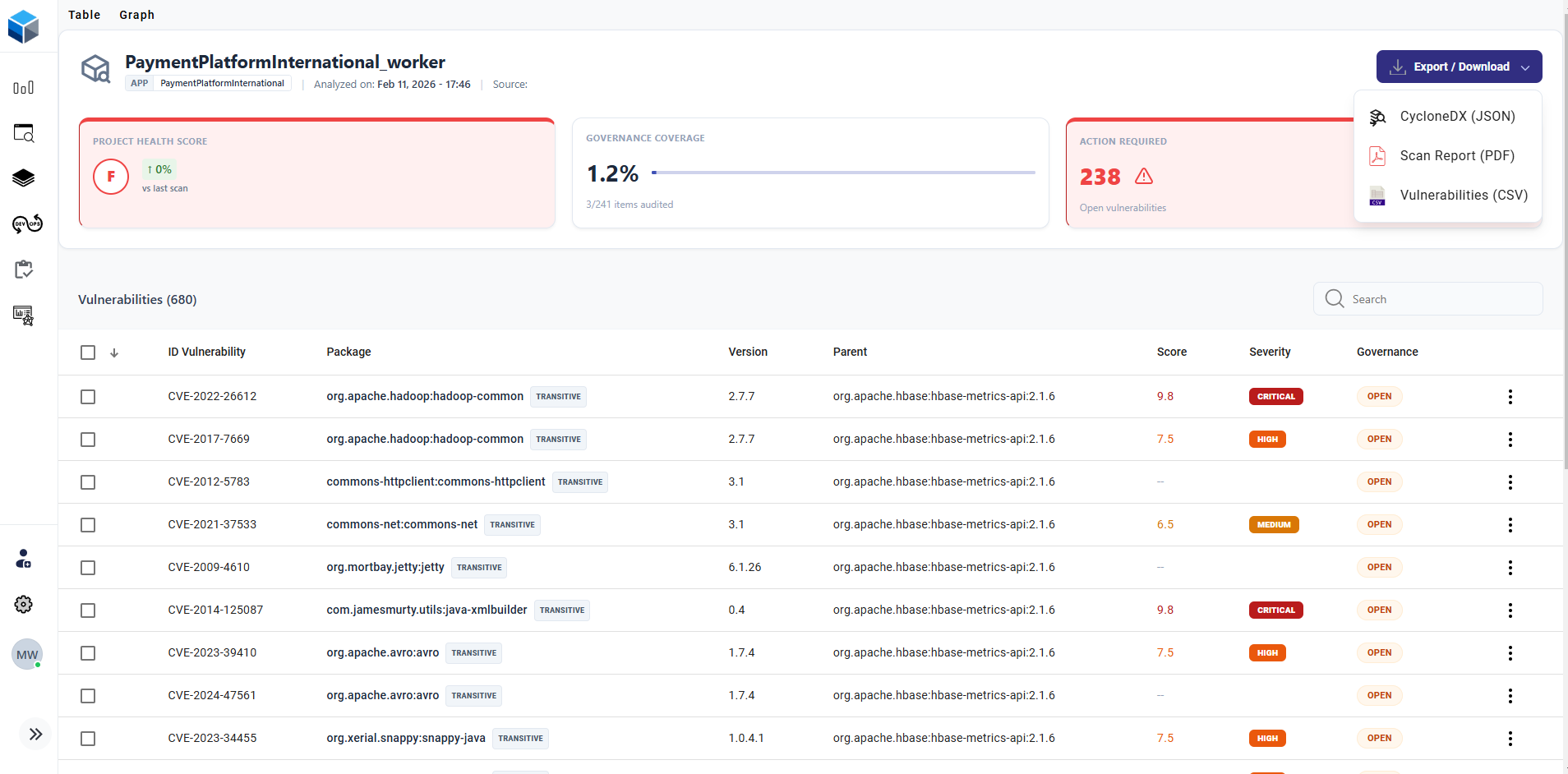Open the bar chart dashboard sidebar icon
The image size is (1568, 774).
pos(23,88)
